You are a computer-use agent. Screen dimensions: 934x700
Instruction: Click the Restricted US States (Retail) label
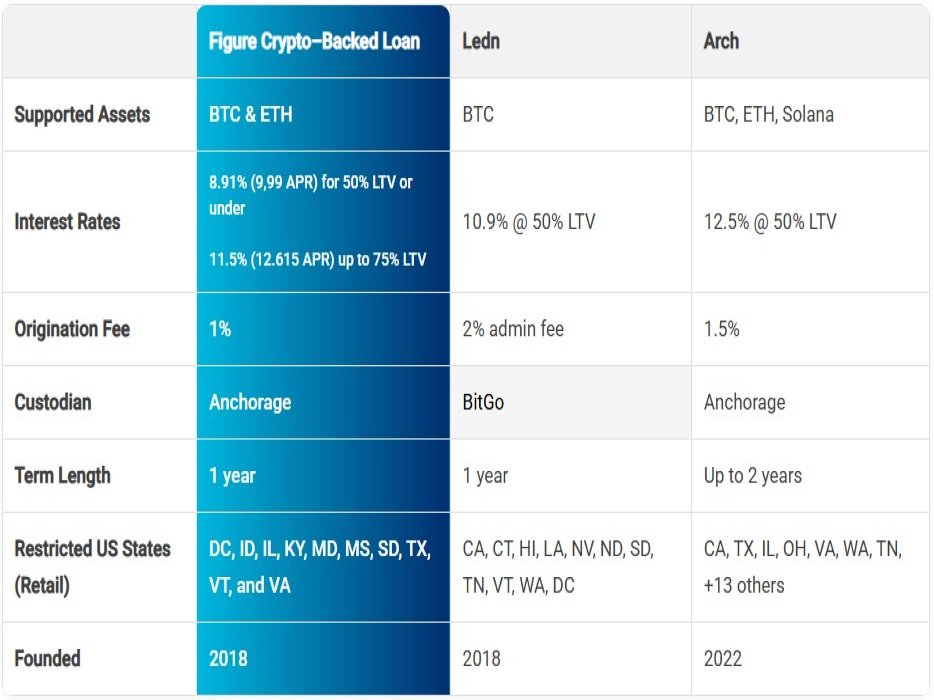coord(92,567)
